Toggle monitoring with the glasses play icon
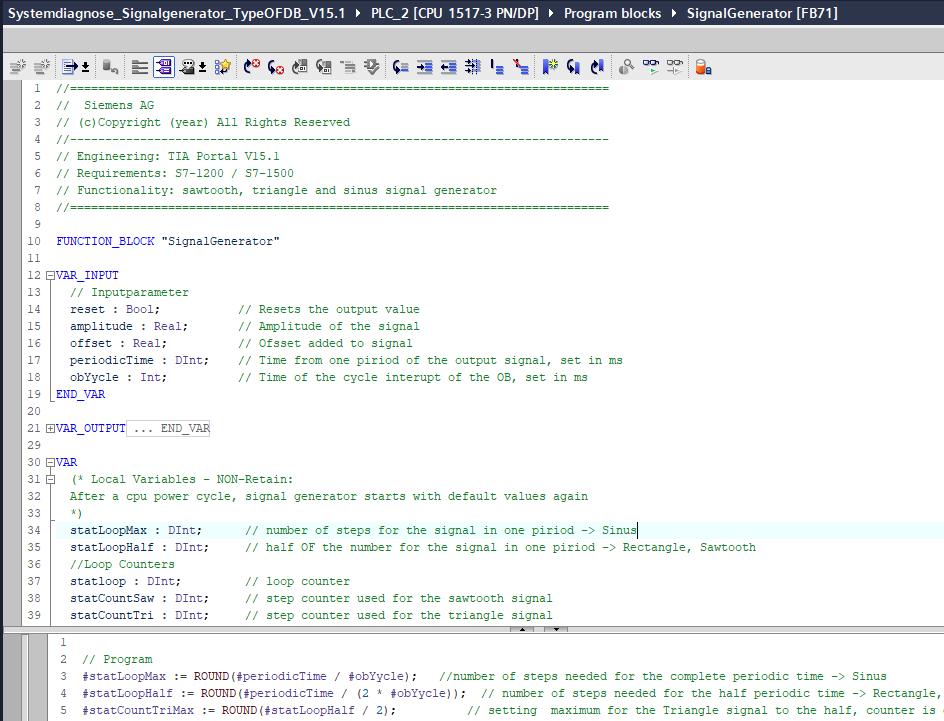The width and height of the screenshot is (944, 721). click(x=651, y=67)
